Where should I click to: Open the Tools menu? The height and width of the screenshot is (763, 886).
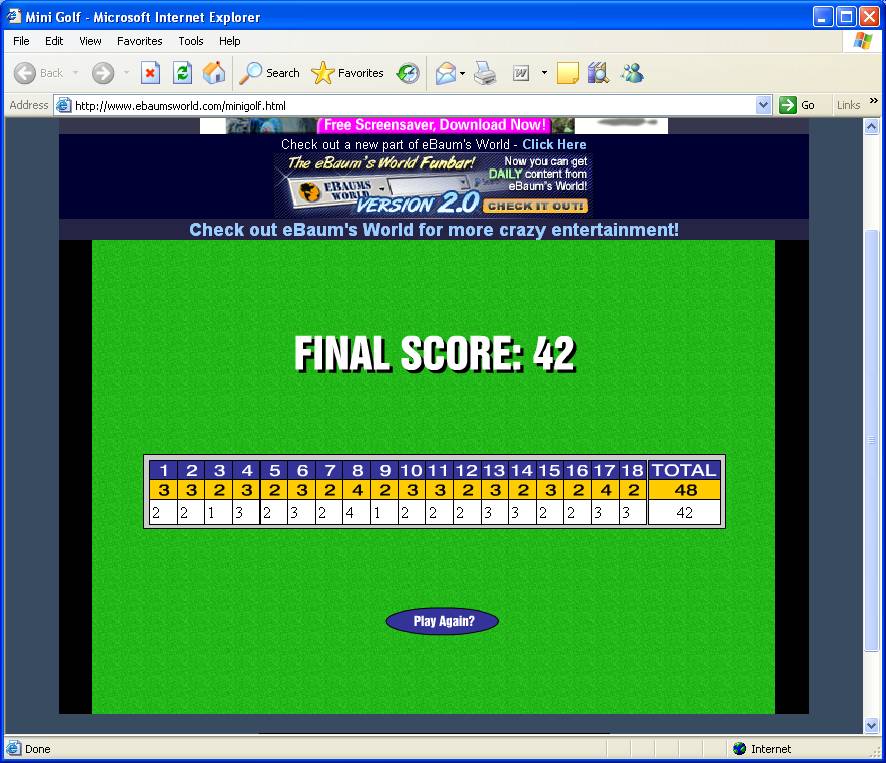coord(190,41)
